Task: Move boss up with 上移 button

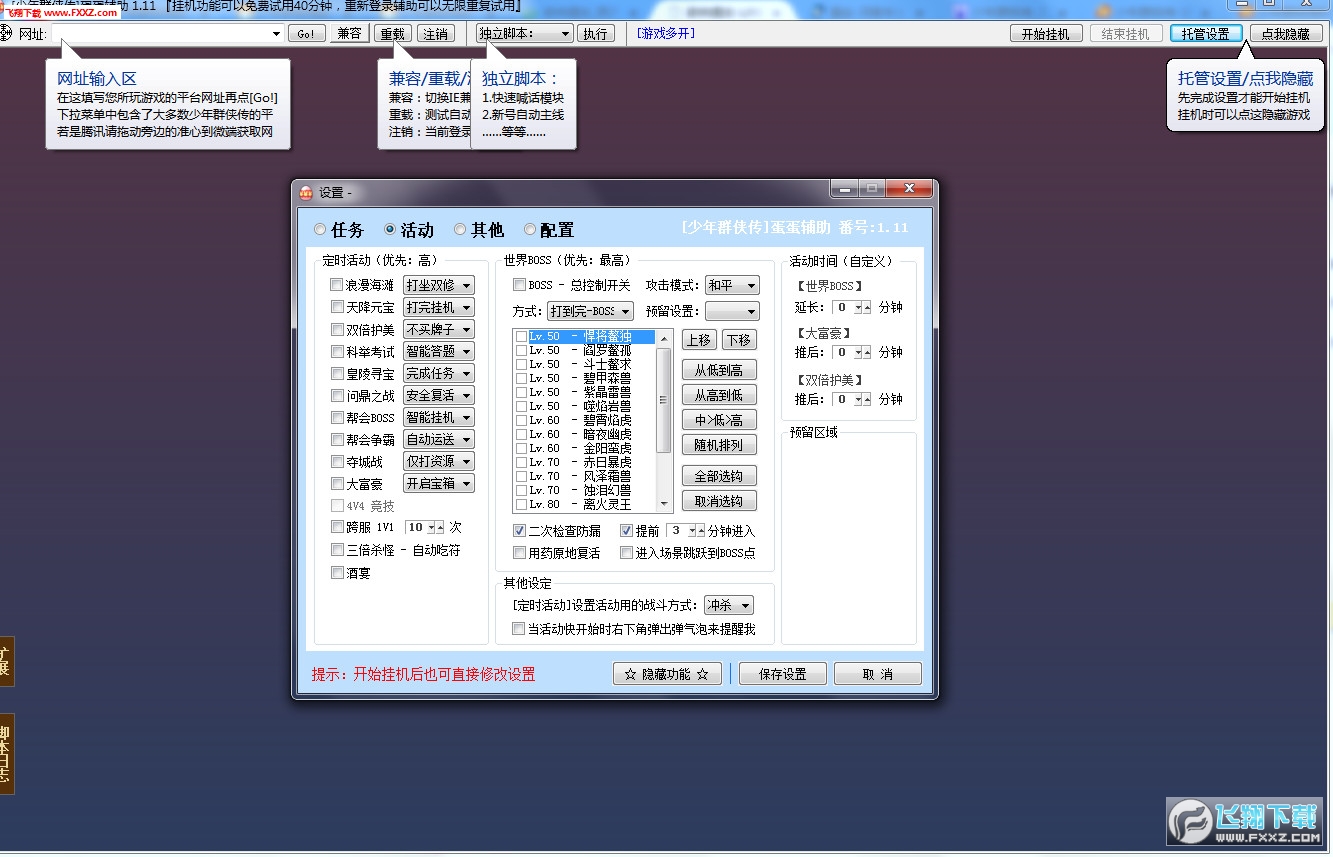Action: pyautogui.click(x=699, y=340)
